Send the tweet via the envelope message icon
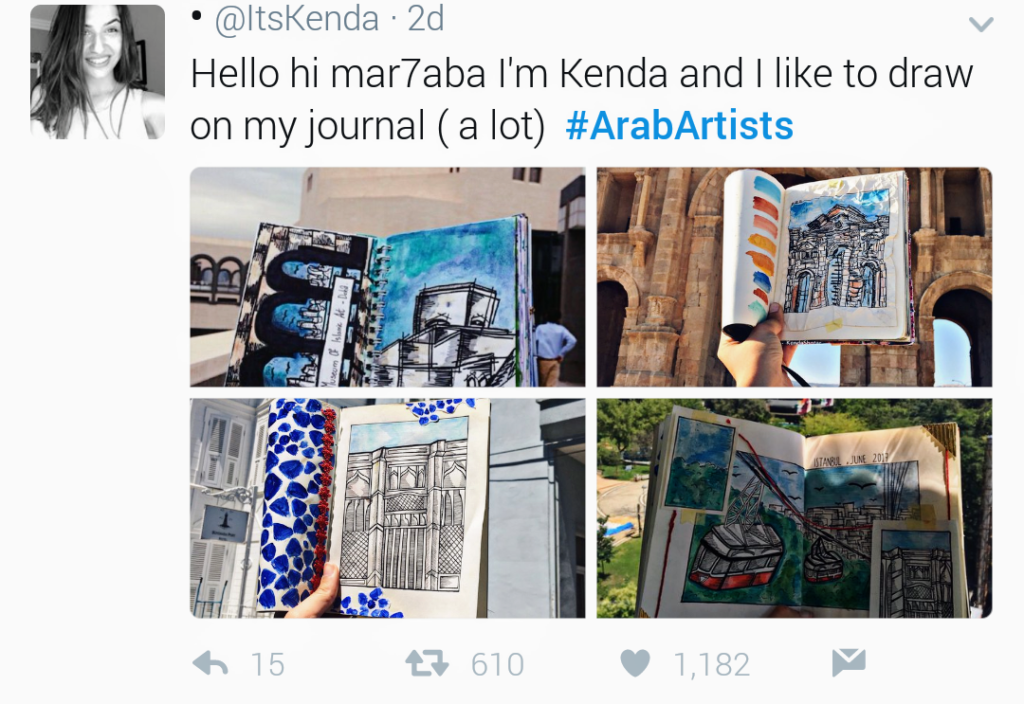Viewport: 1024px width, 704px height. (x=848, y=662)
